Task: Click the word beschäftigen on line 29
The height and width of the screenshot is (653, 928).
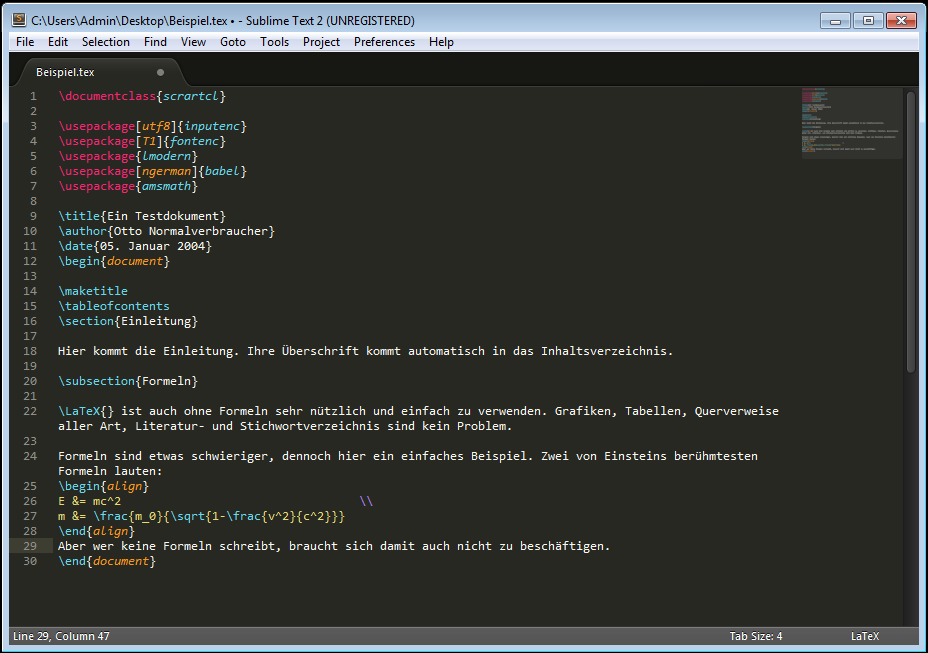Action: [x=561, y=546]
